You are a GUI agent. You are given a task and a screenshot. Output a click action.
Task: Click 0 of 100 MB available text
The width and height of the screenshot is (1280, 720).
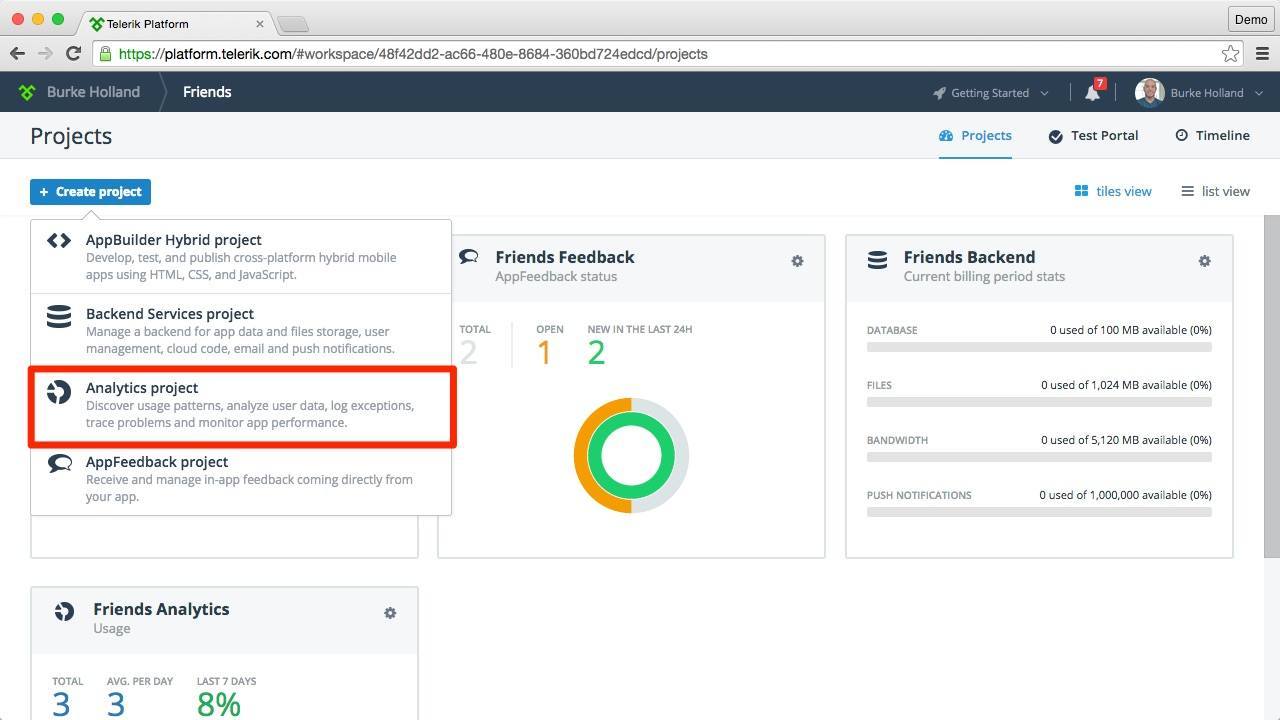click(x=1131, y=330)
